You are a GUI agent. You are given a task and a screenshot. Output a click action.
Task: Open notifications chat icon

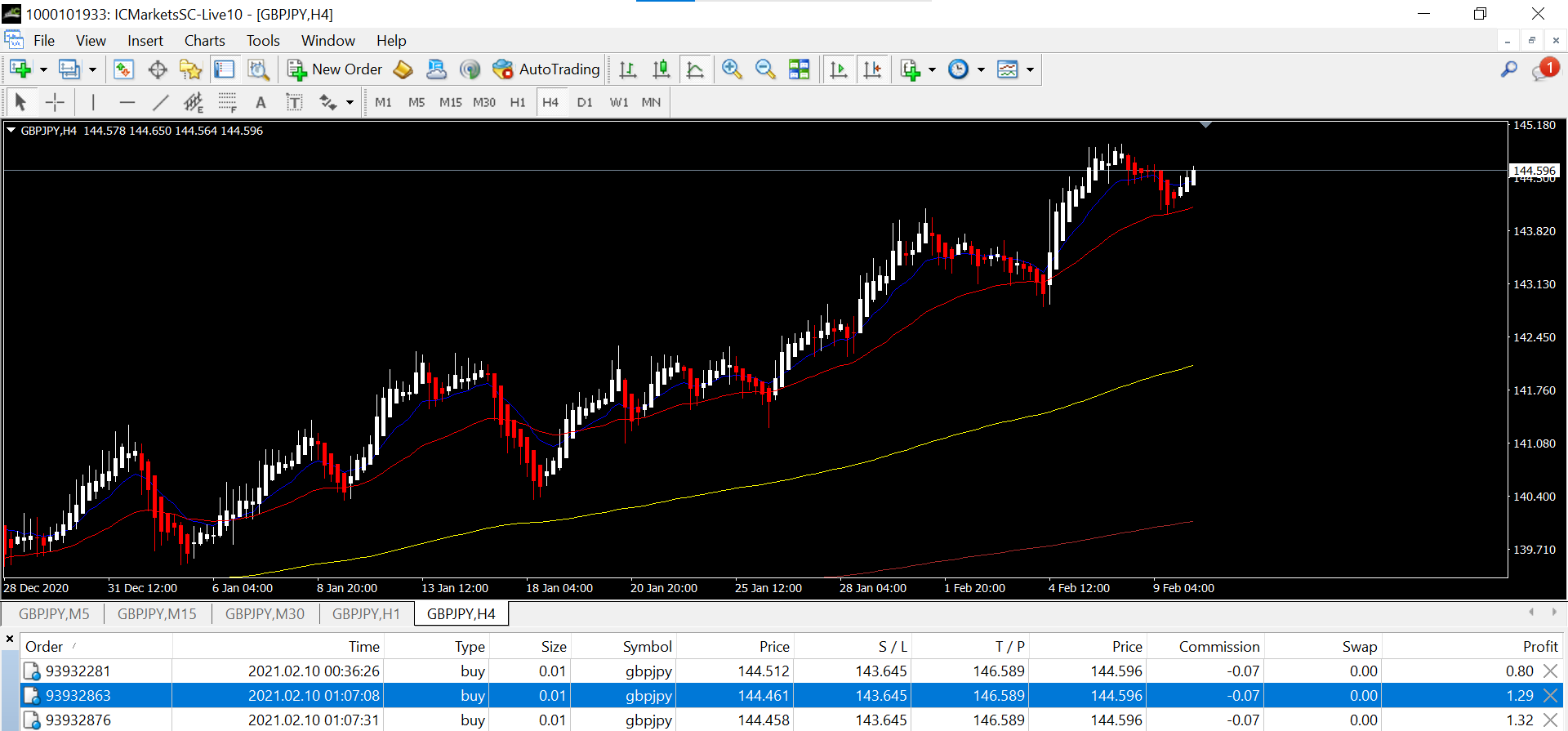1544,69
